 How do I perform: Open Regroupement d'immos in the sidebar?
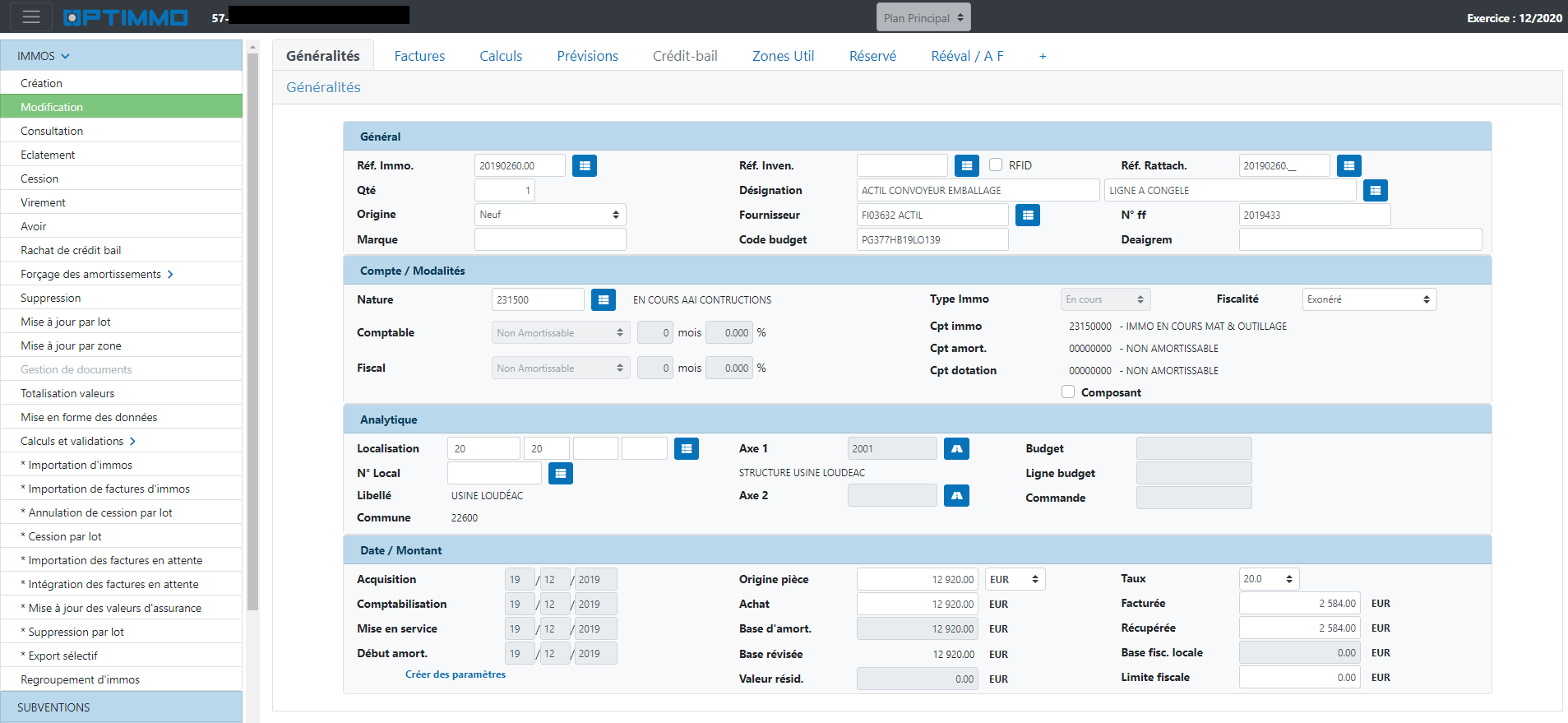pyautogui.click(x=122, y=679)
